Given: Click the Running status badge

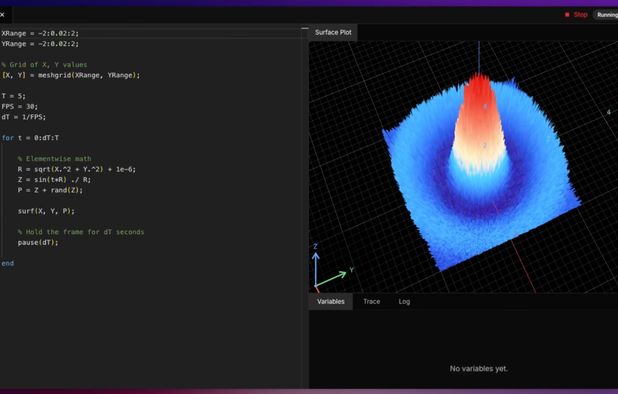Looking at the screenshot, I should pos(606,15).
